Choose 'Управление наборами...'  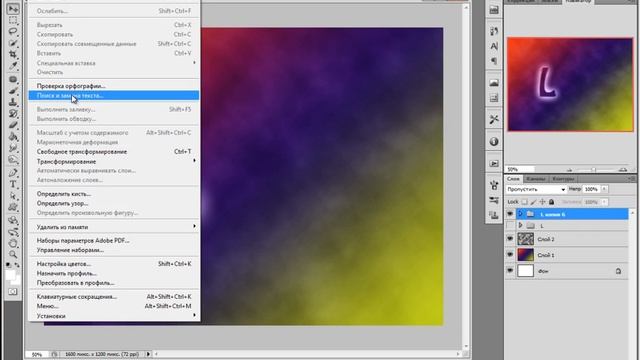point(114,250)
